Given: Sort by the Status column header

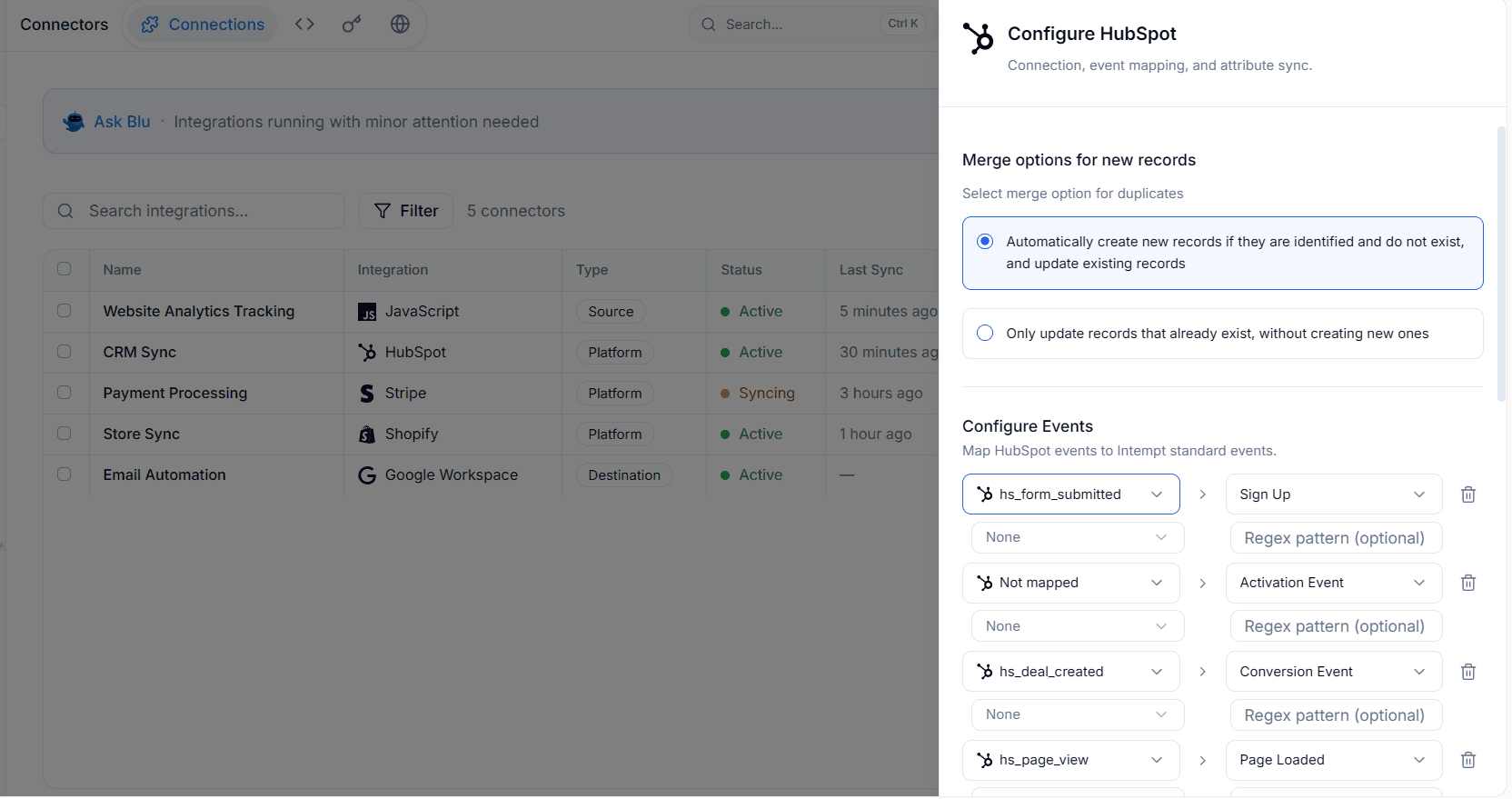Looking at the screenshot, I should coord(741,270).
